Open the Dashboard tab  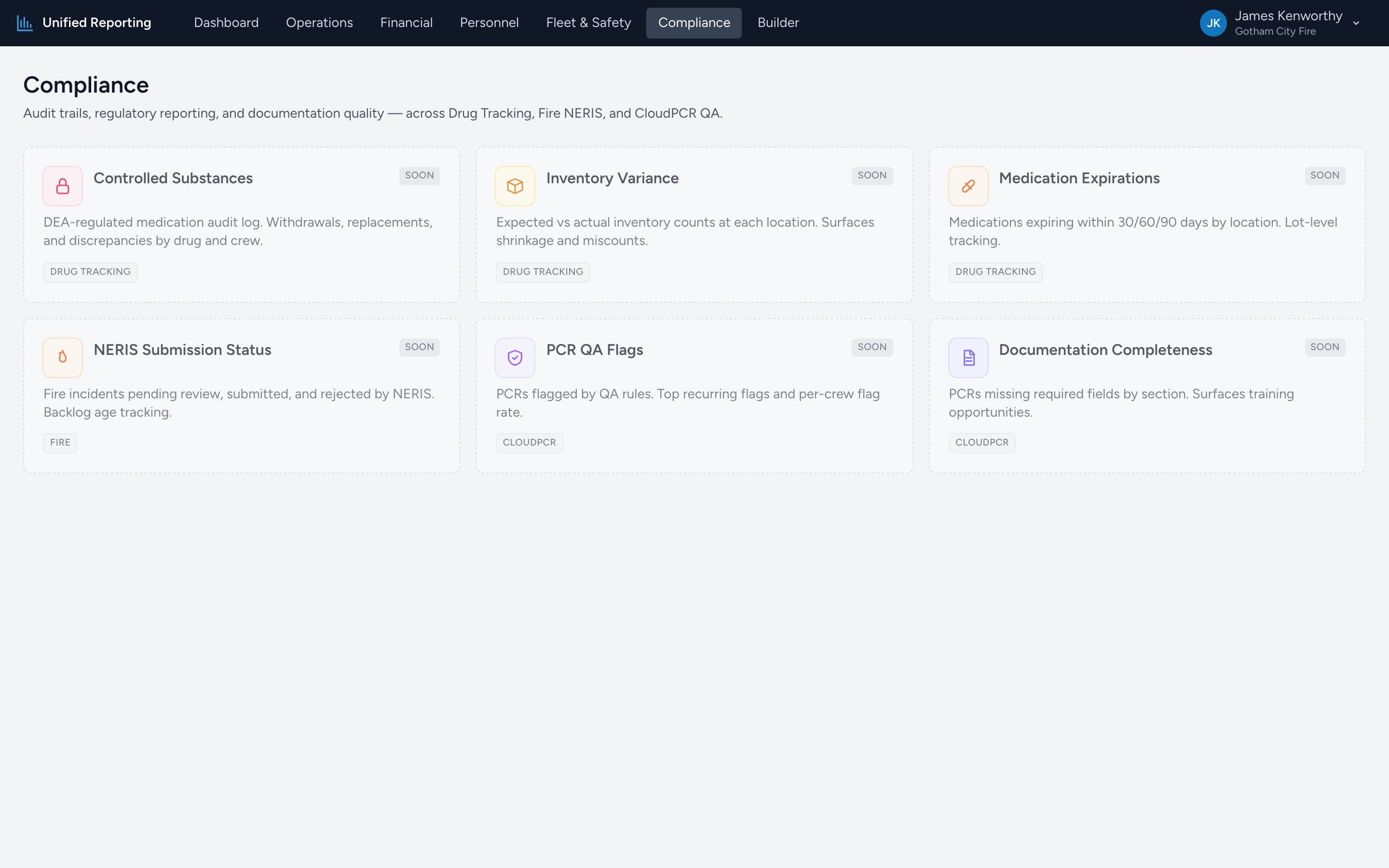[x=226, y=23]
